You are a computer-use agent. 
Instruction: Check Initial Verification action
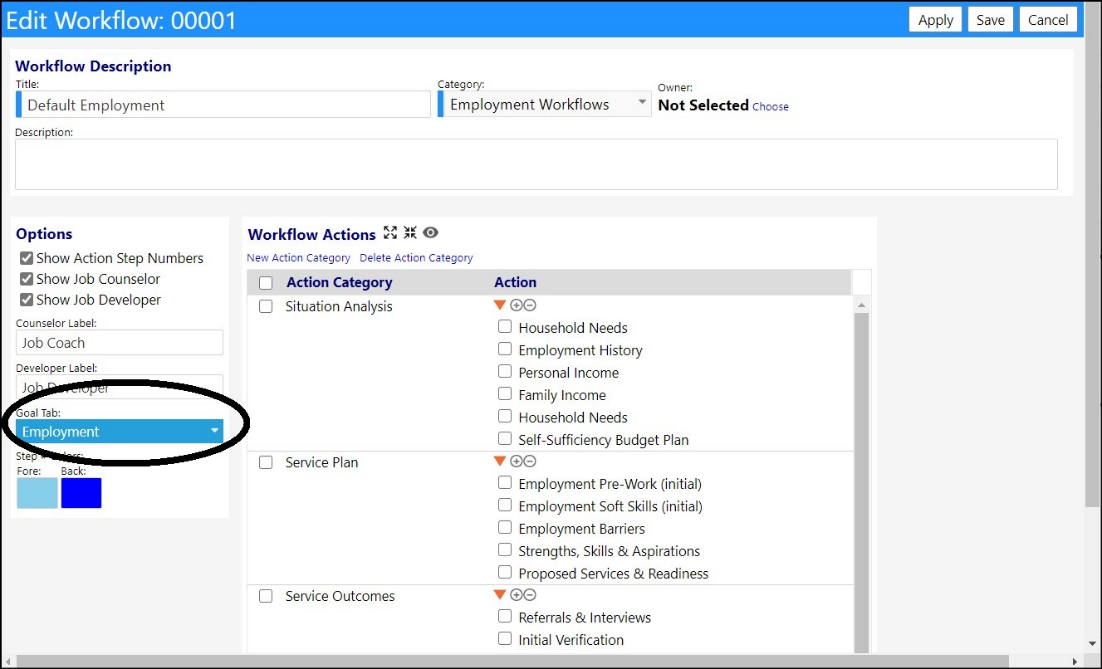pos(505,639)
